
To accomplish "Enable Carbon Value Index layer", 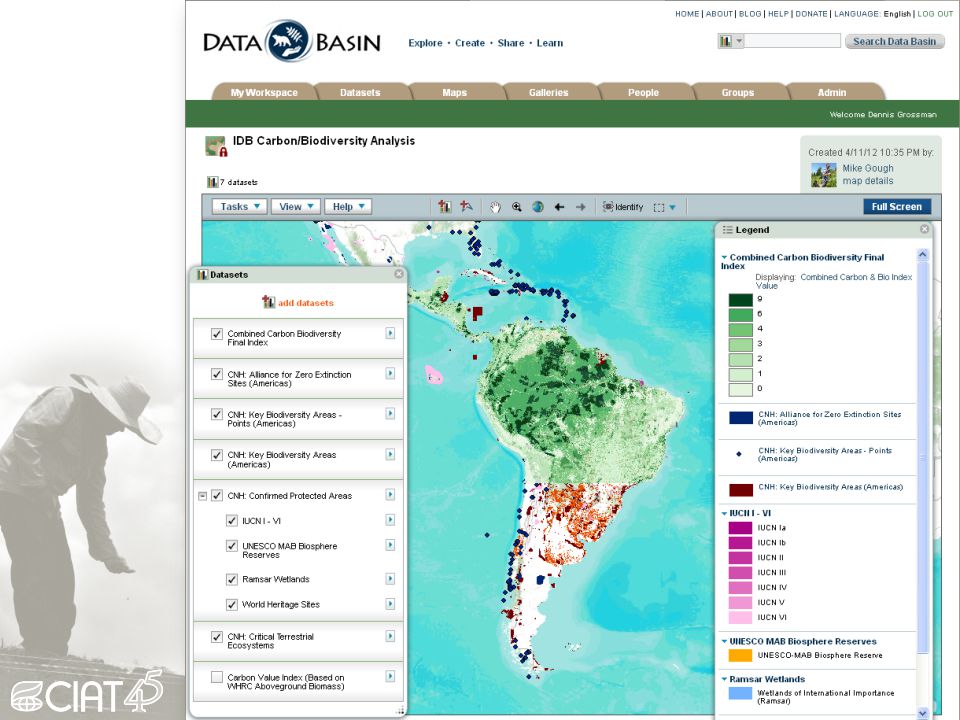I will pyautogui.click(x=217, y=677).
